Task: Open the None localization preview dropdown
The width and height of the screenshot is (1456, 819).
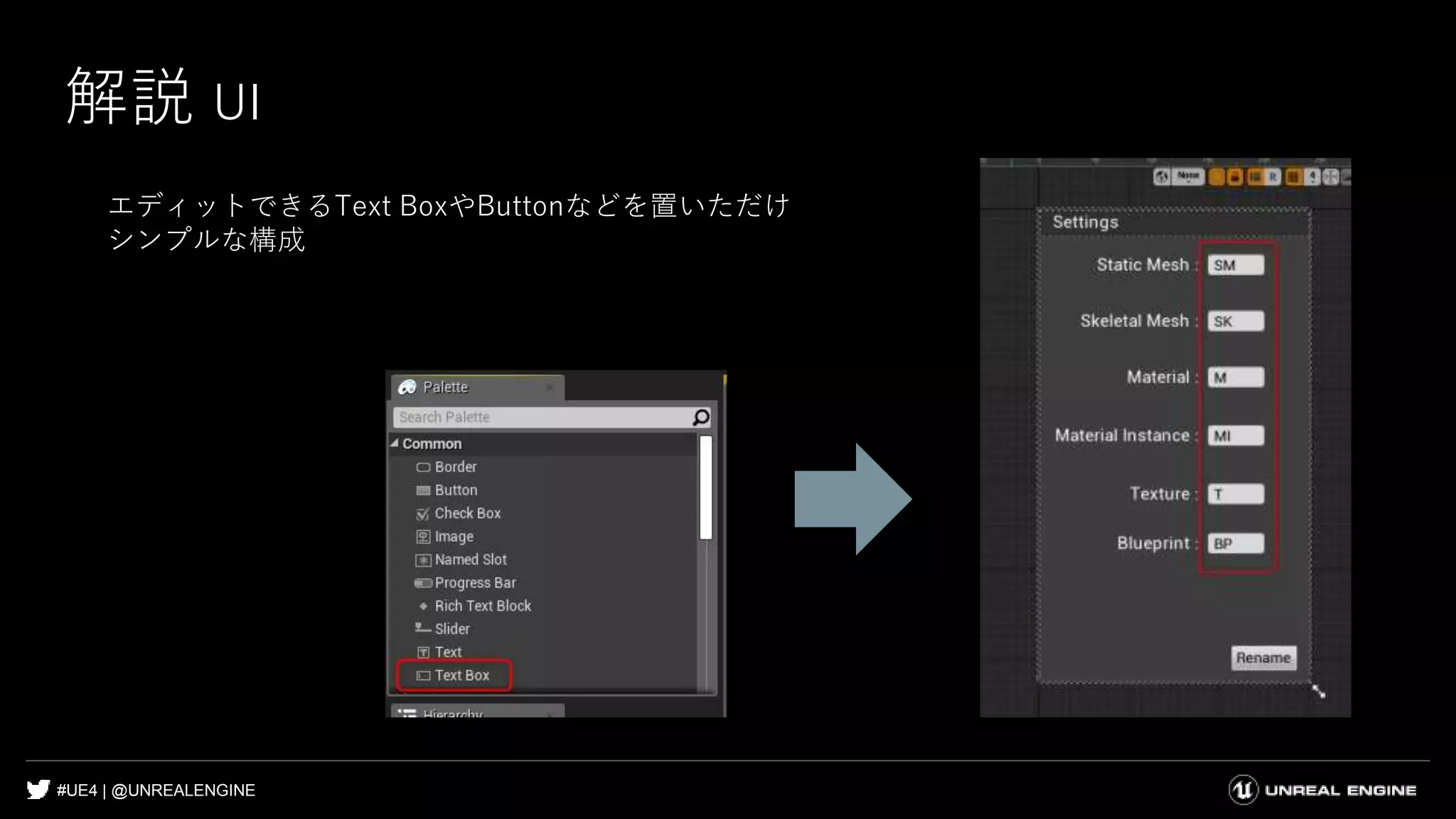Action: tap(1188, 176)
